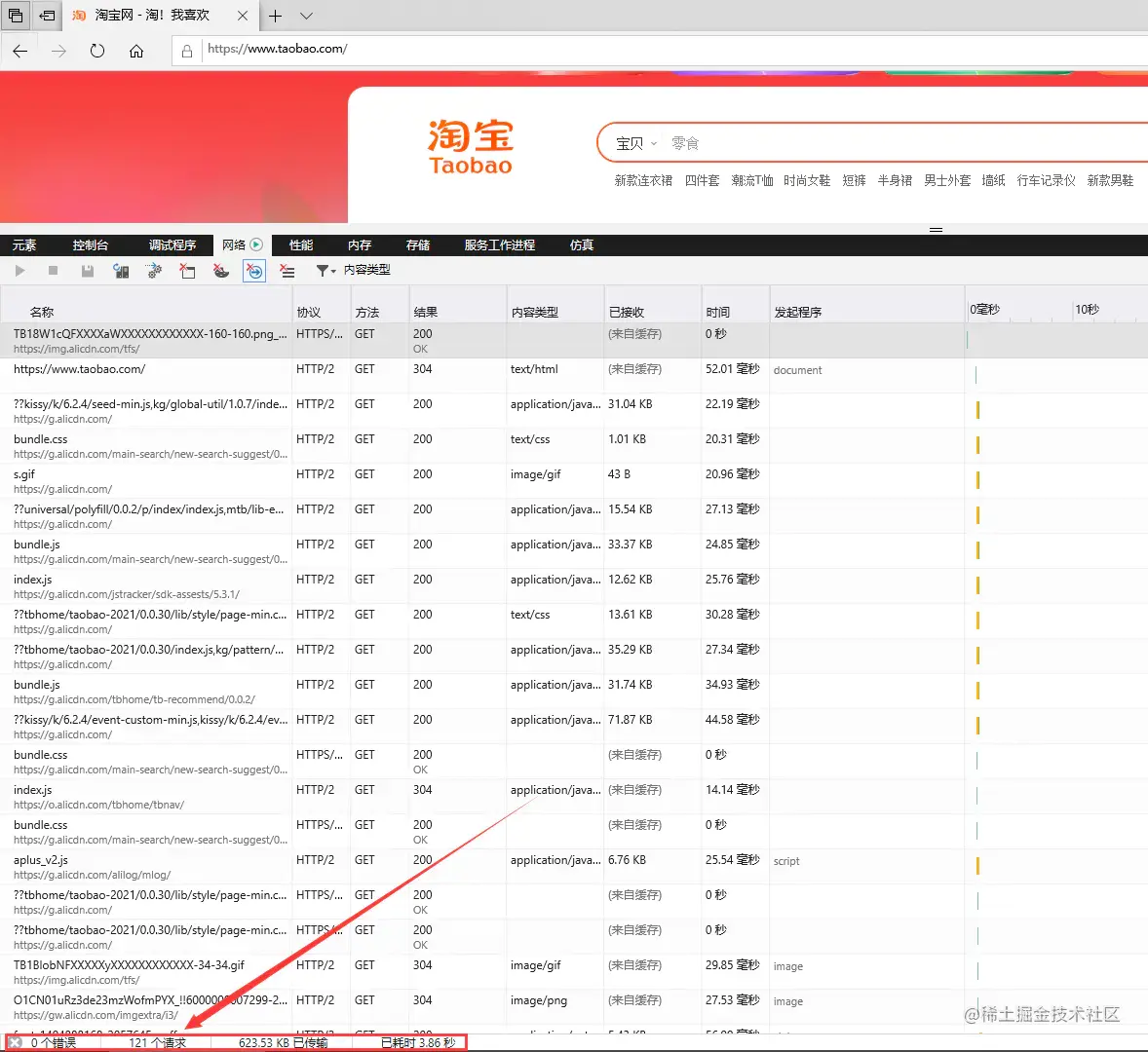The image size is (1148, 1052).
Task: Switch to the 存储 devtools tab
Action: pyautogui.click(x=418, y=245)
